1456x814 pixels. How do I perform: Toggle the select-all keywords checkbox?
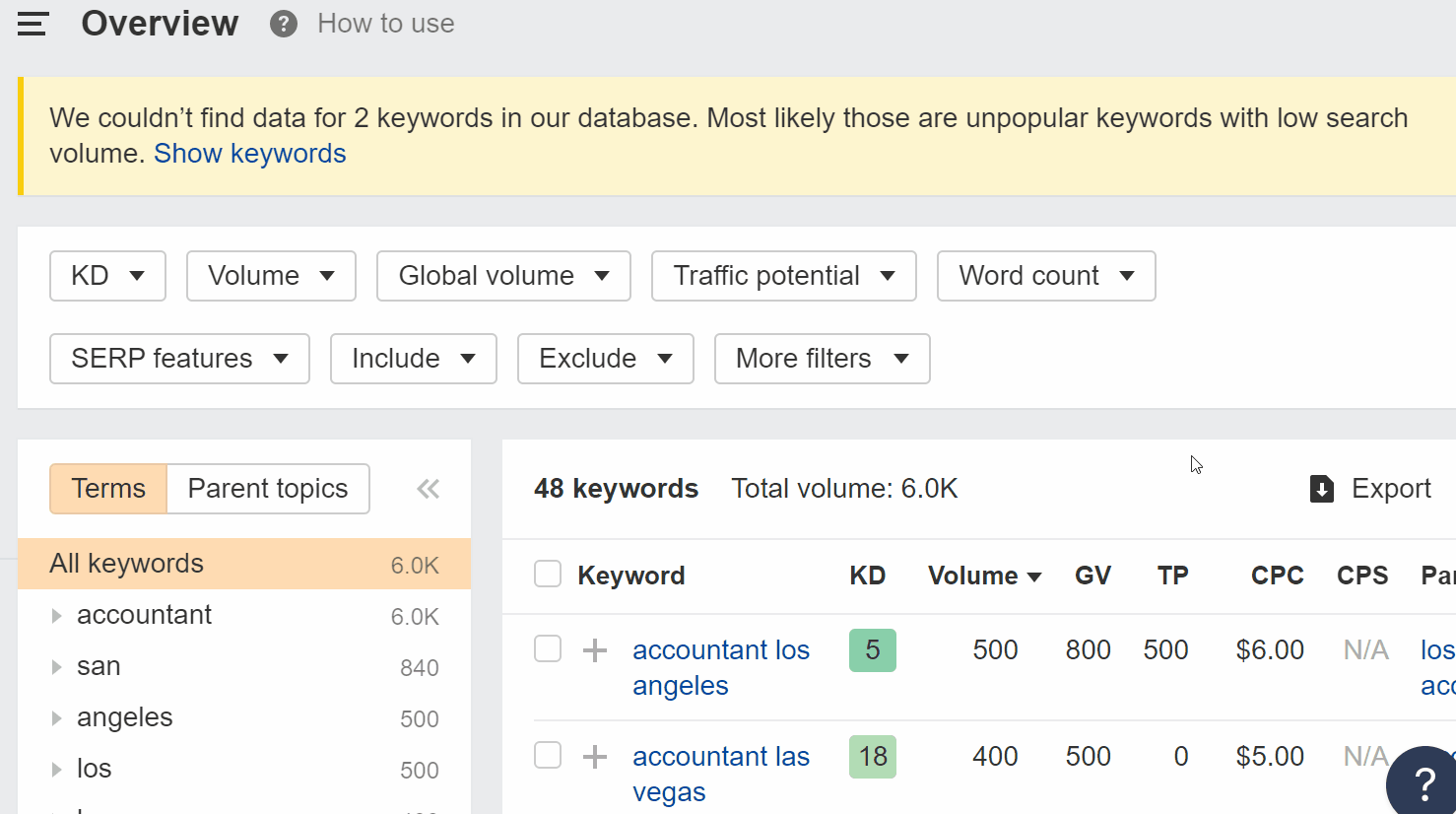(548, 573)
